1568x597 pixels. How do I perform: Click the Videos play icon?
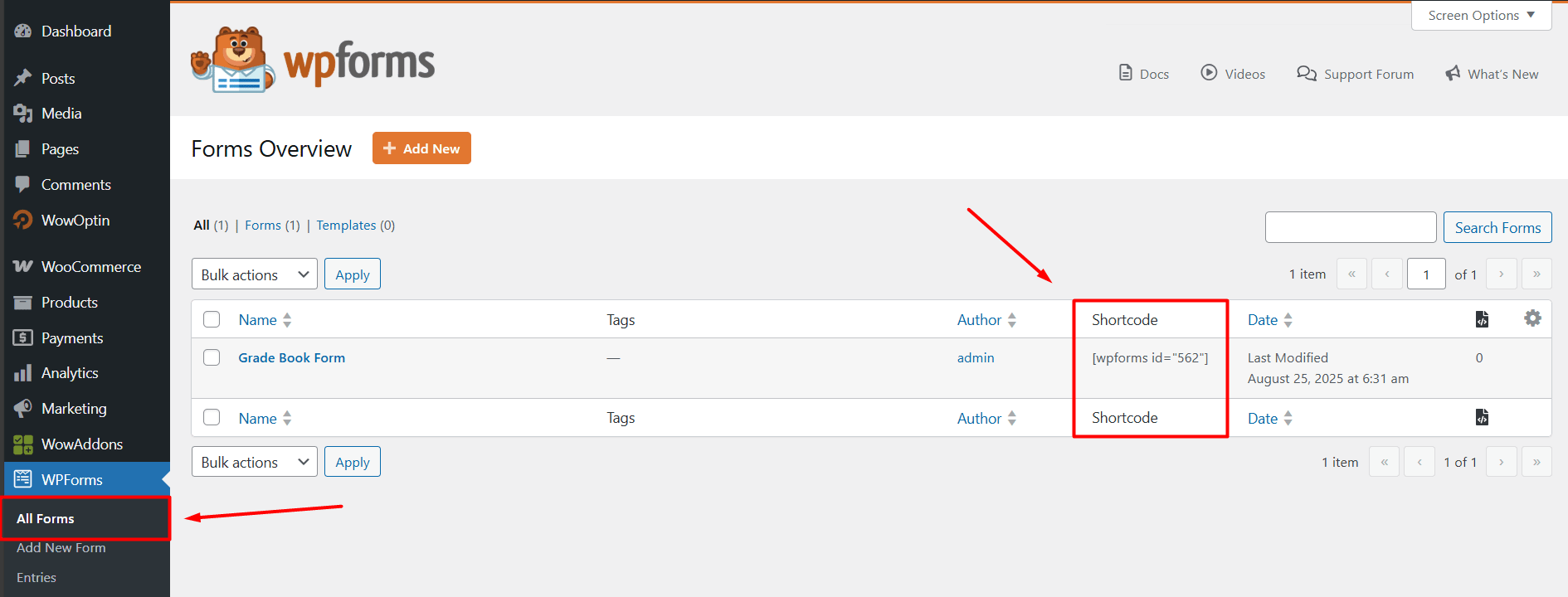[x=1209, y=73]
